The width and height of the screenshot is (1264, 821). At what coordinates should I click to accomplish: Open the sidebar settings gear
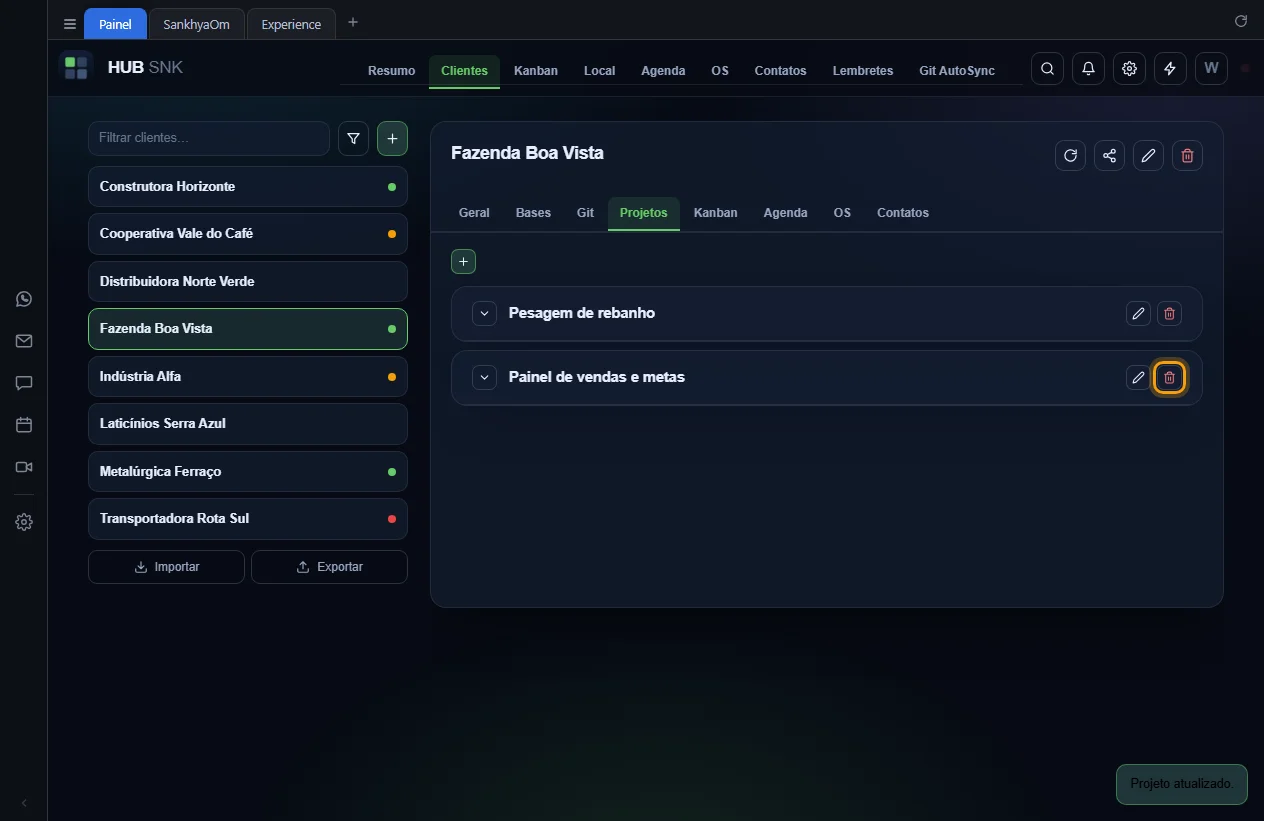click(24, 522)
